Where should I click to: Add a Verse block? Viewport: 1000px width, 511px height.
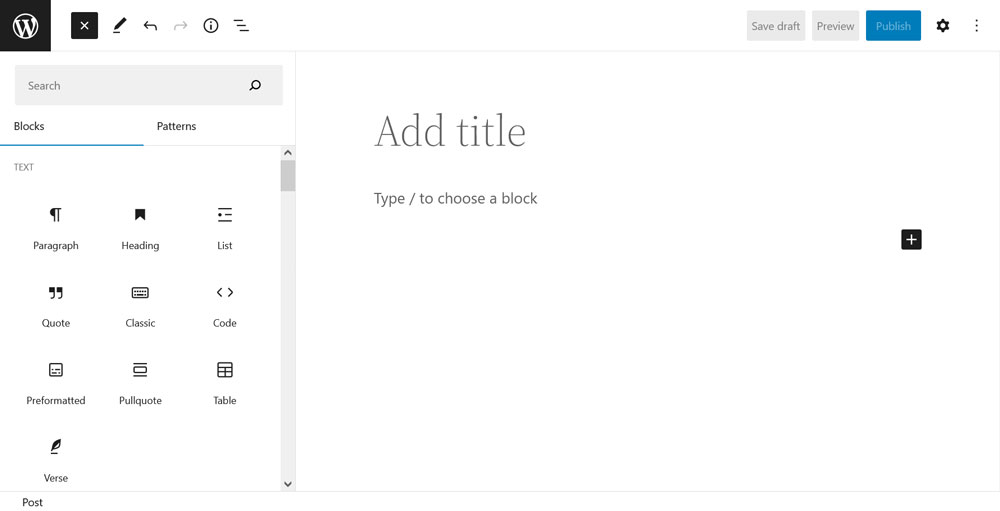pyautogui.click(x=56, y=459)
